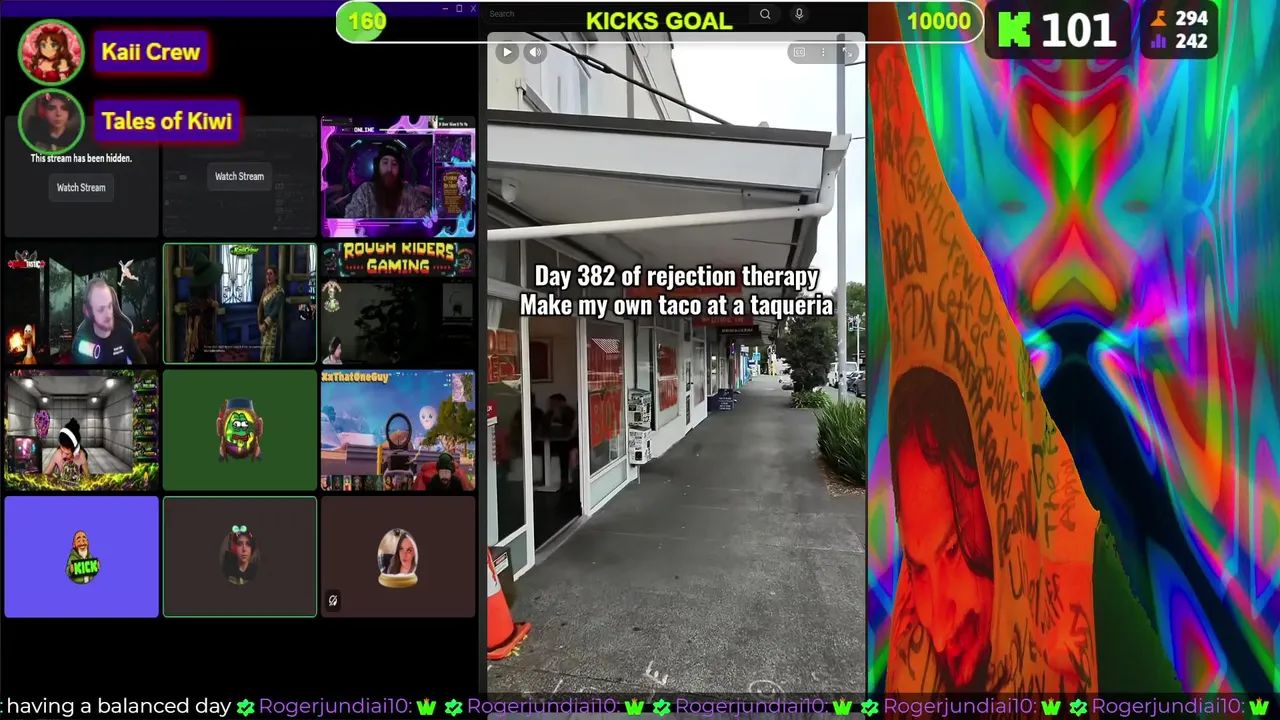Click the avatar with the green bow
The width and height of the screenshot is (1280, 720).
click(240, 554)
